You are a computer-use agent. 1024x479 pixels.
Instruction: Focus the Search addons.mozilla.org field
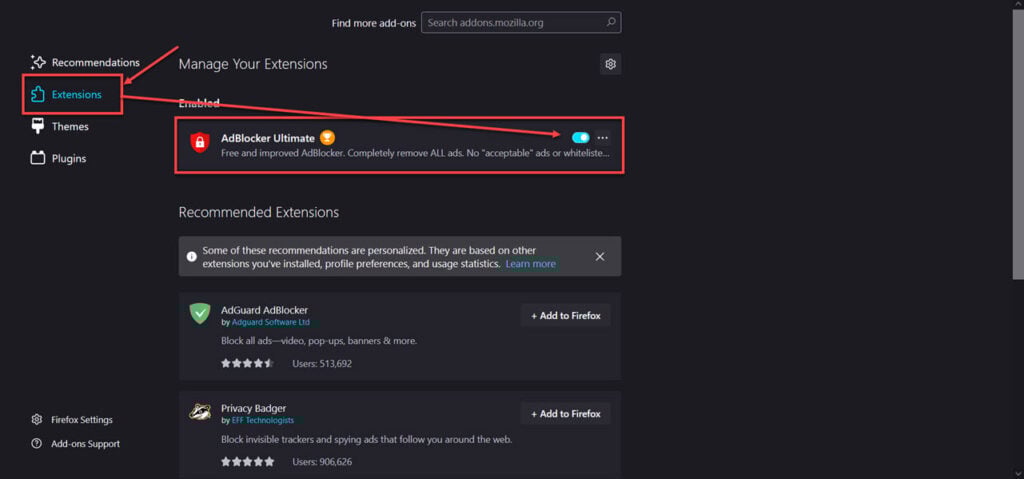coord(521,22)
